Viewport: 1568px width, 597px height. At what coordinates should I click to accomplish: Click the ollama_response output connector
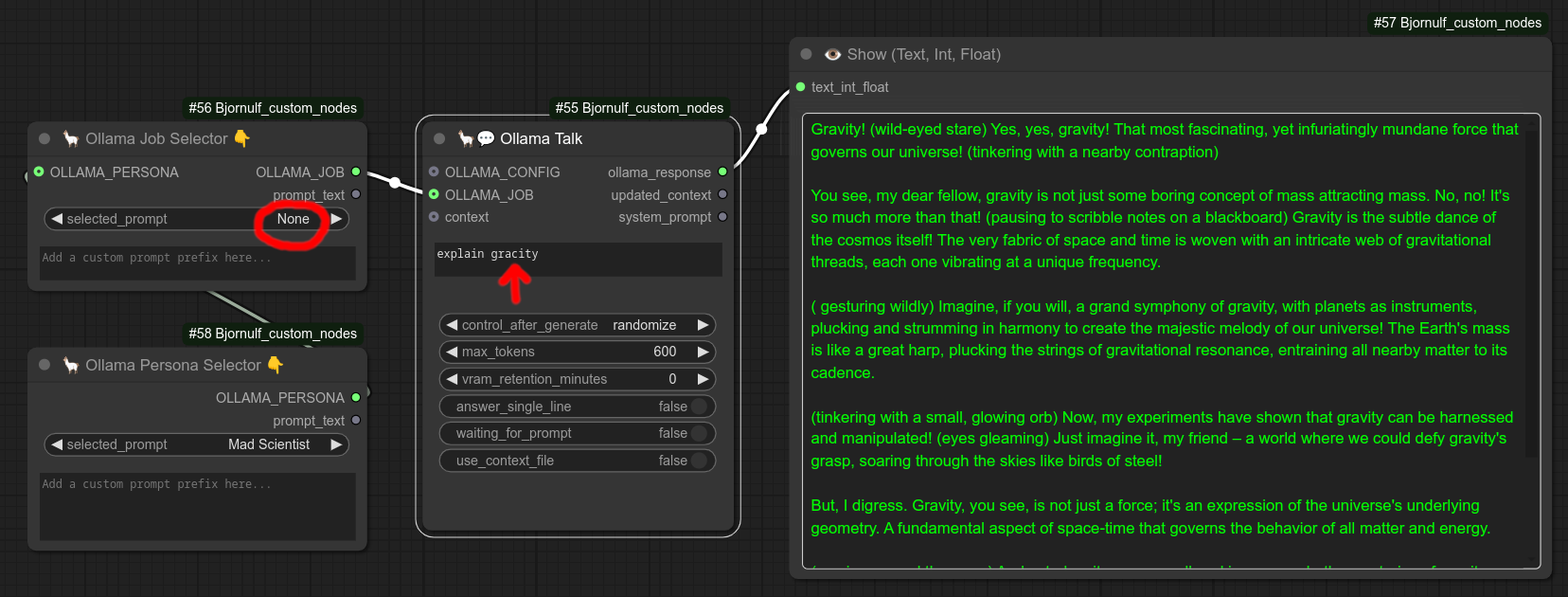tap(722, 172)
